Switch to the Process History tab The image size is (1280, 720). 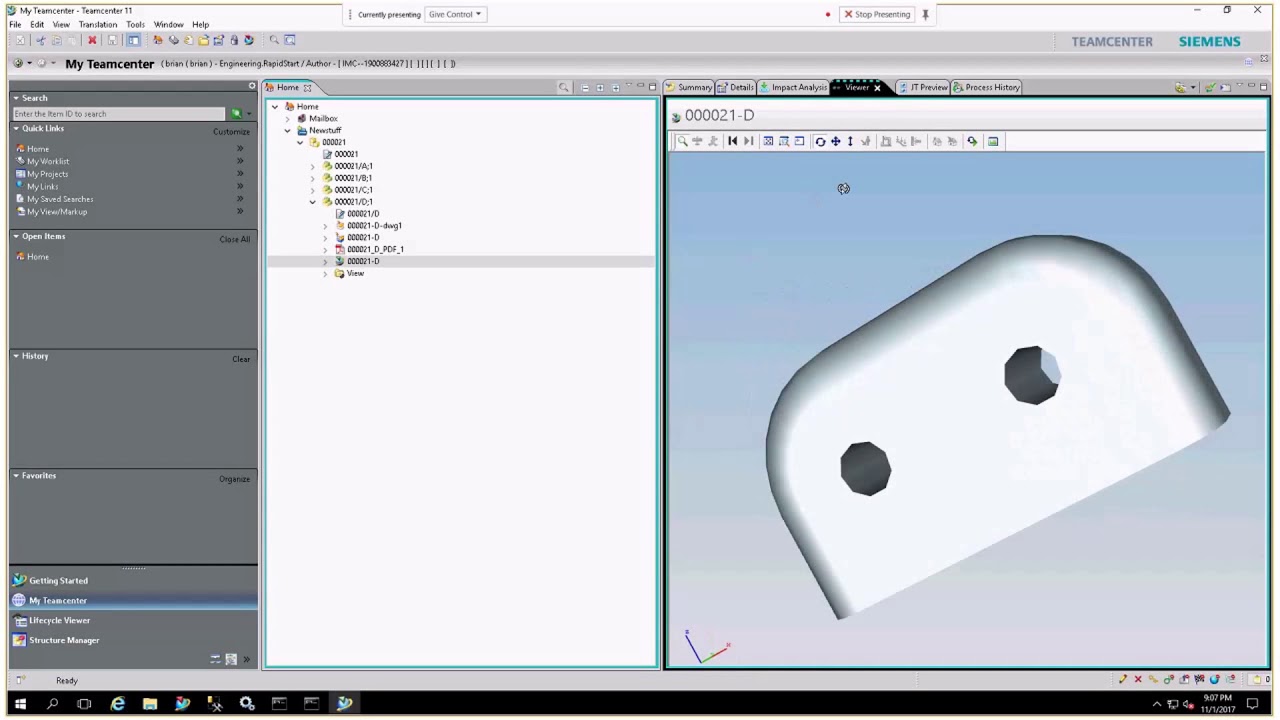click(986, 87)
